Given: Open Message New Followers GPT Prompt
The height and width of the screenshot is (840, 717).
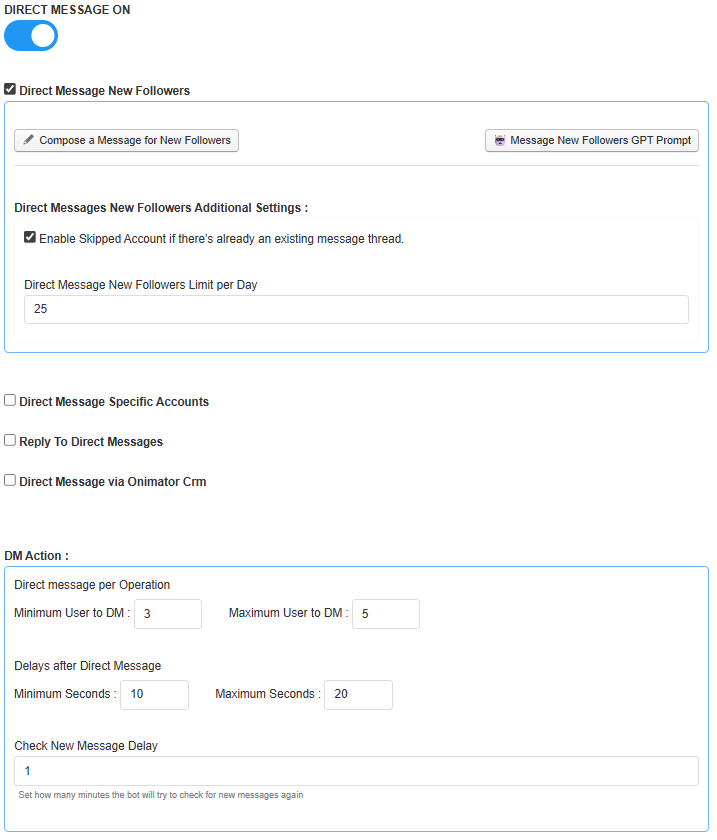Looking at the screenshot, I should point(591,140).
